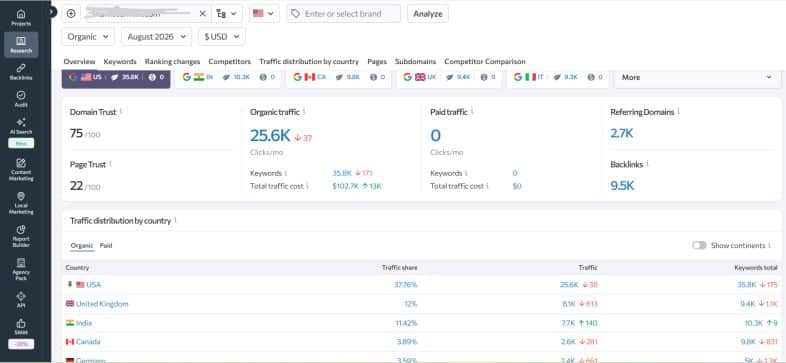Click the 2.7K Referring Domains value

622,133
